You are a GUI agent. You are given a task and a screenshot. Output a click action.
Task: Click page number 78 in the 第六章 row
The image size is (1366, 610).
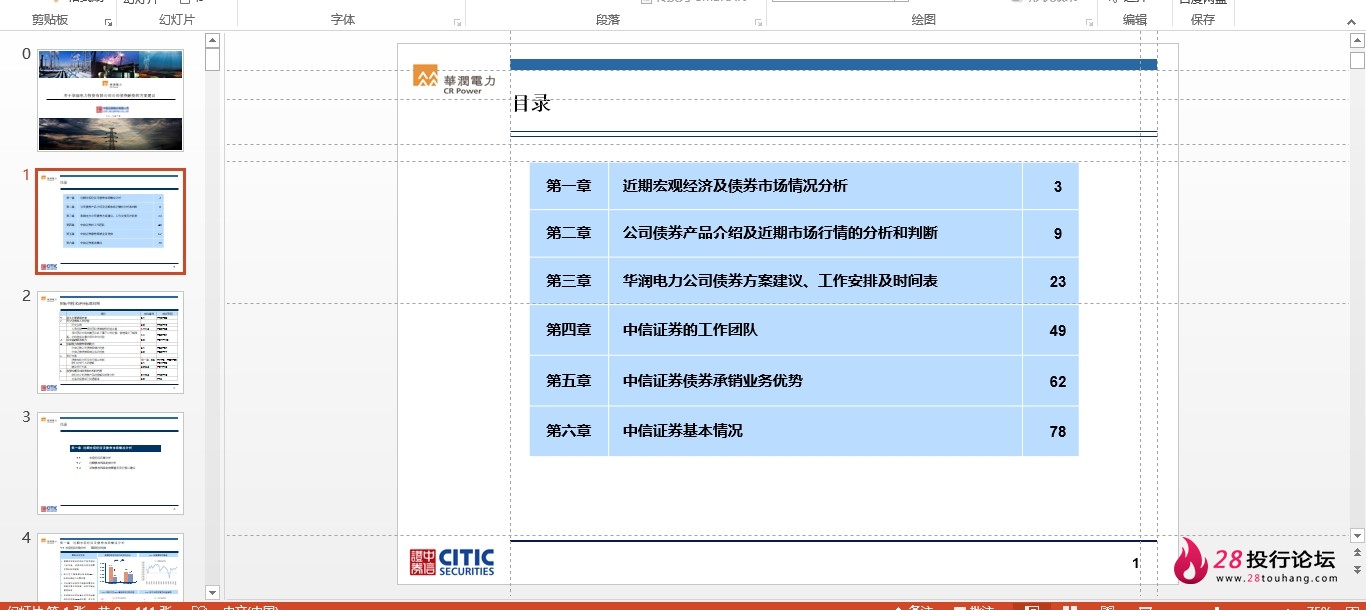point(1058,432)
